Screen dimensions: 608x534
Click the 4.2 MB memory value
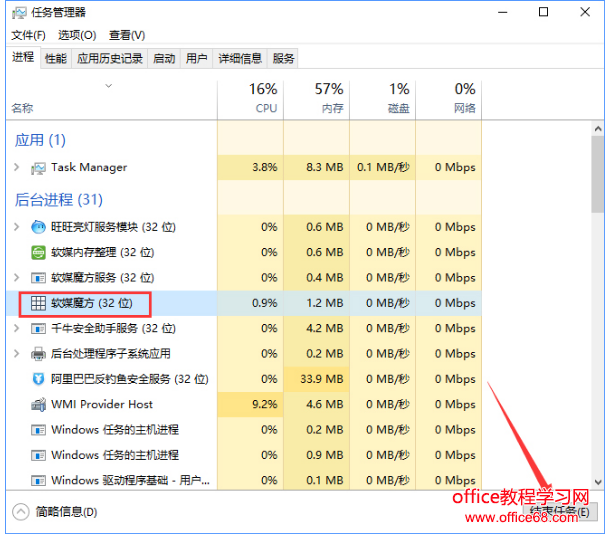tap(325, 328)
